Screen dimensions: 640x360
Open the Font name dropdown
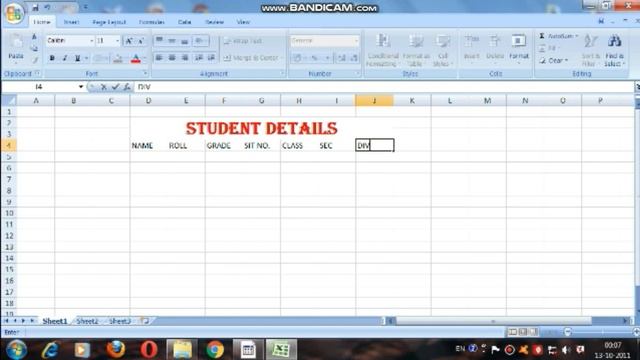(x=91, y=41)
